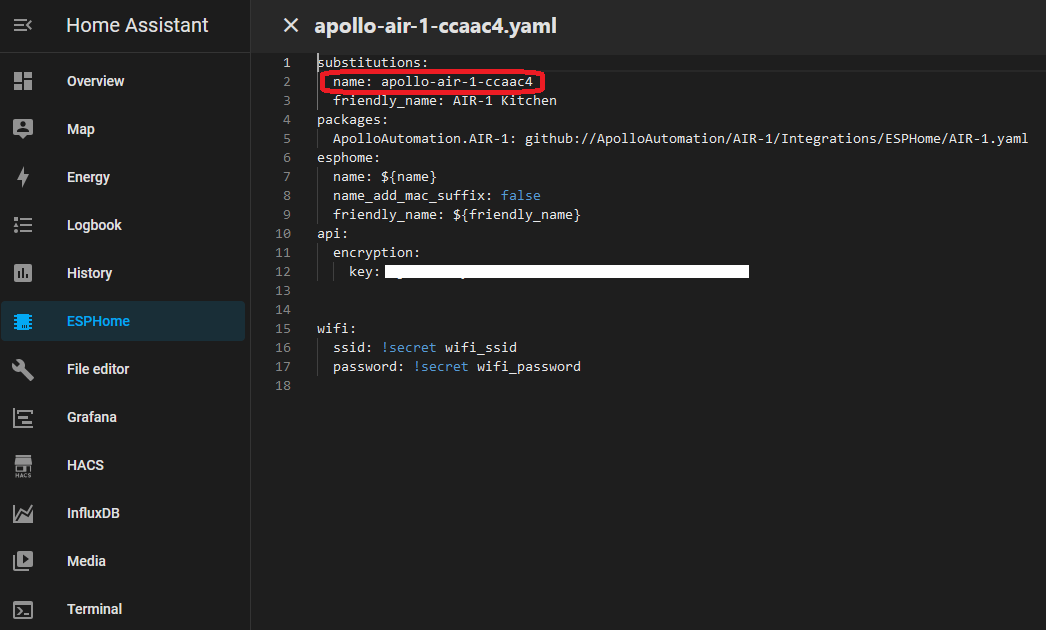Place cursor on the friendly_name AIR-1 Kitchen line
The width and height of the screenshot is (1046, 630).
pos(444,101)
